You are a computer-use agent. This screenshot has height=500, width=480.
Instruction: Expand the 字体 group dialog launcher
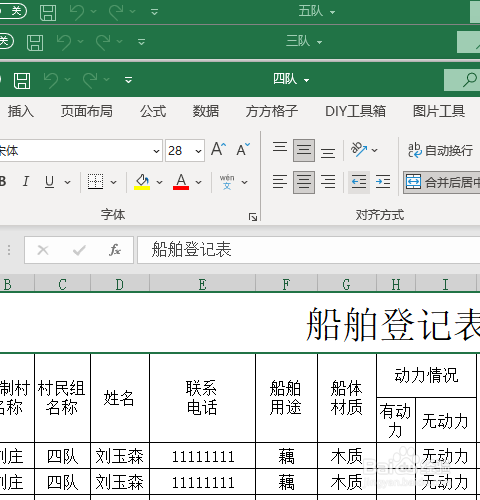click(x=253, y=217)
